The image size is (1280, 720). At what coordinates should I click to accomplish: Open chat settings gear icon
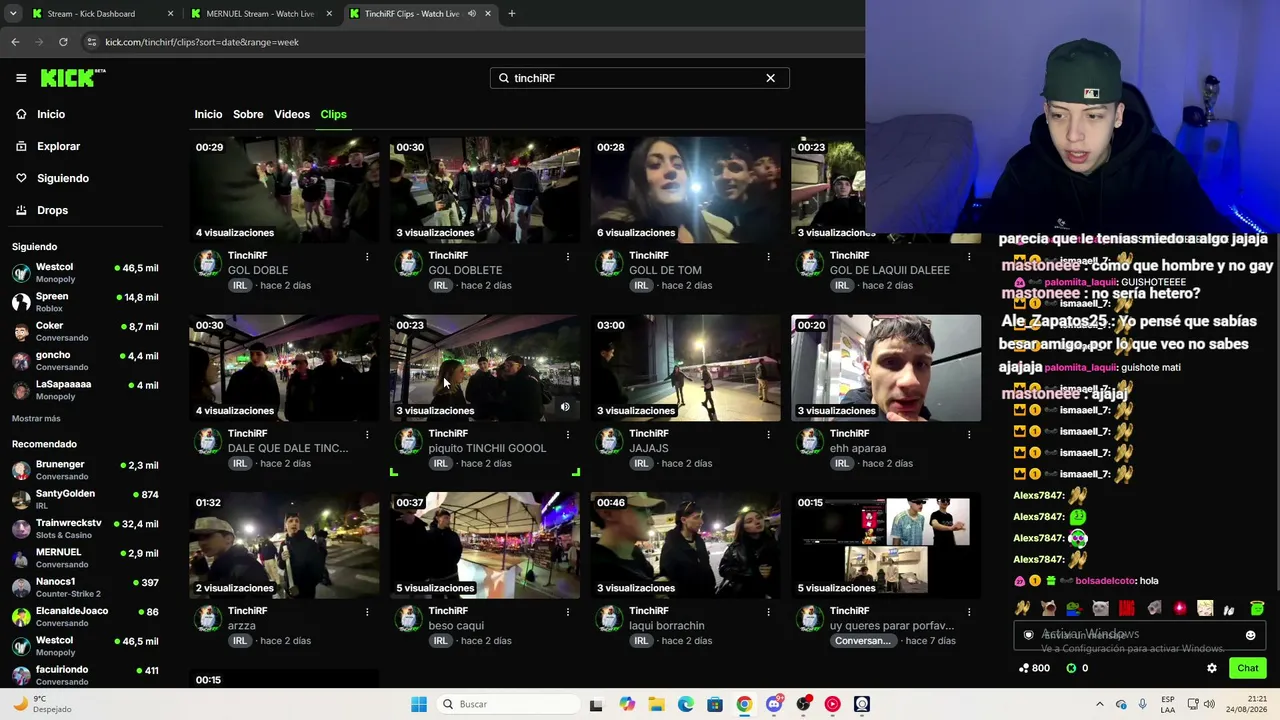1212,668
